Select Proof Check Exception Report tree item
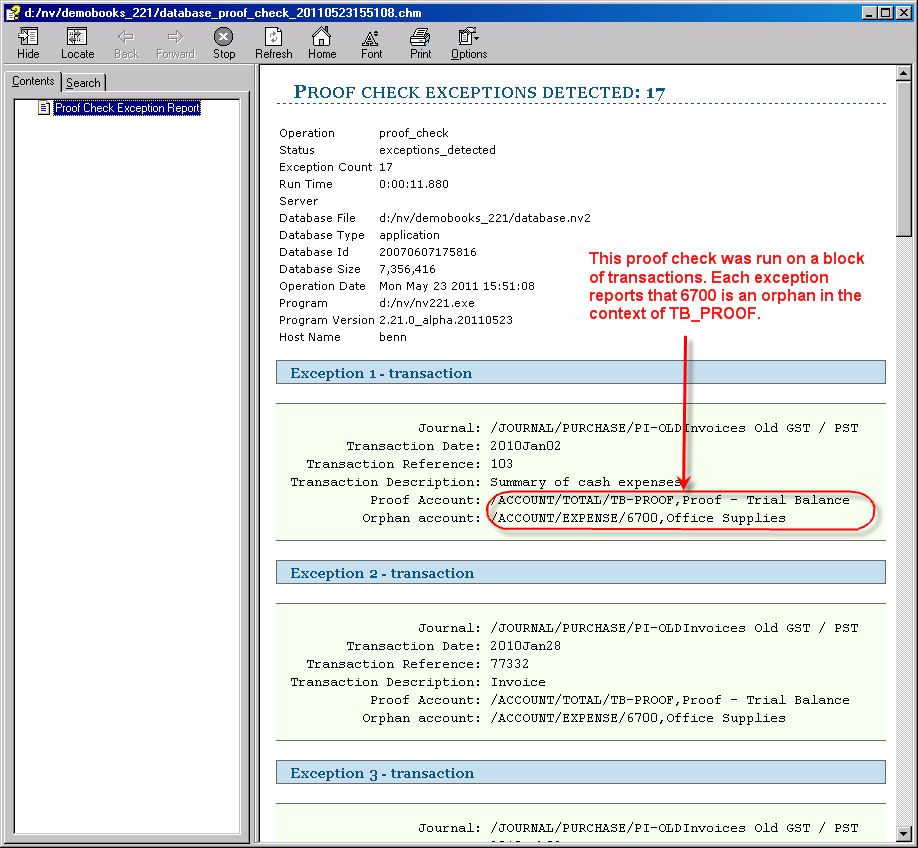This screenshot has height=848, width=918. (x=127, y=108)
